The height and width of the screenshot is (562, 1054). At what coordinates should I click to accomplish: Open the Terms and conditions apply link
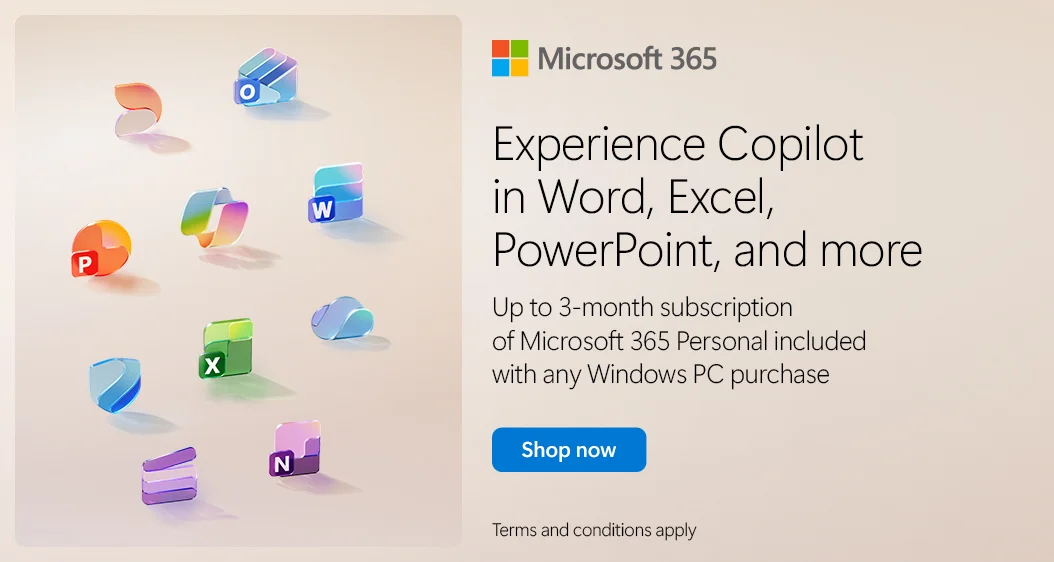594,530
